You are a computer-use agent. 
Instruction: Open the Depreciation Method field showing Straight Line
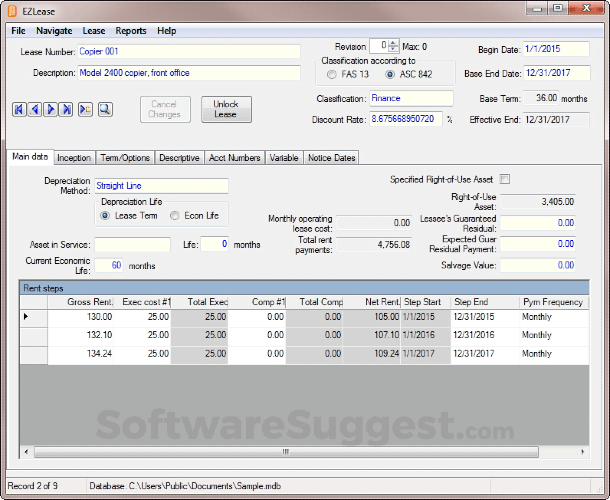coord(161,186)
